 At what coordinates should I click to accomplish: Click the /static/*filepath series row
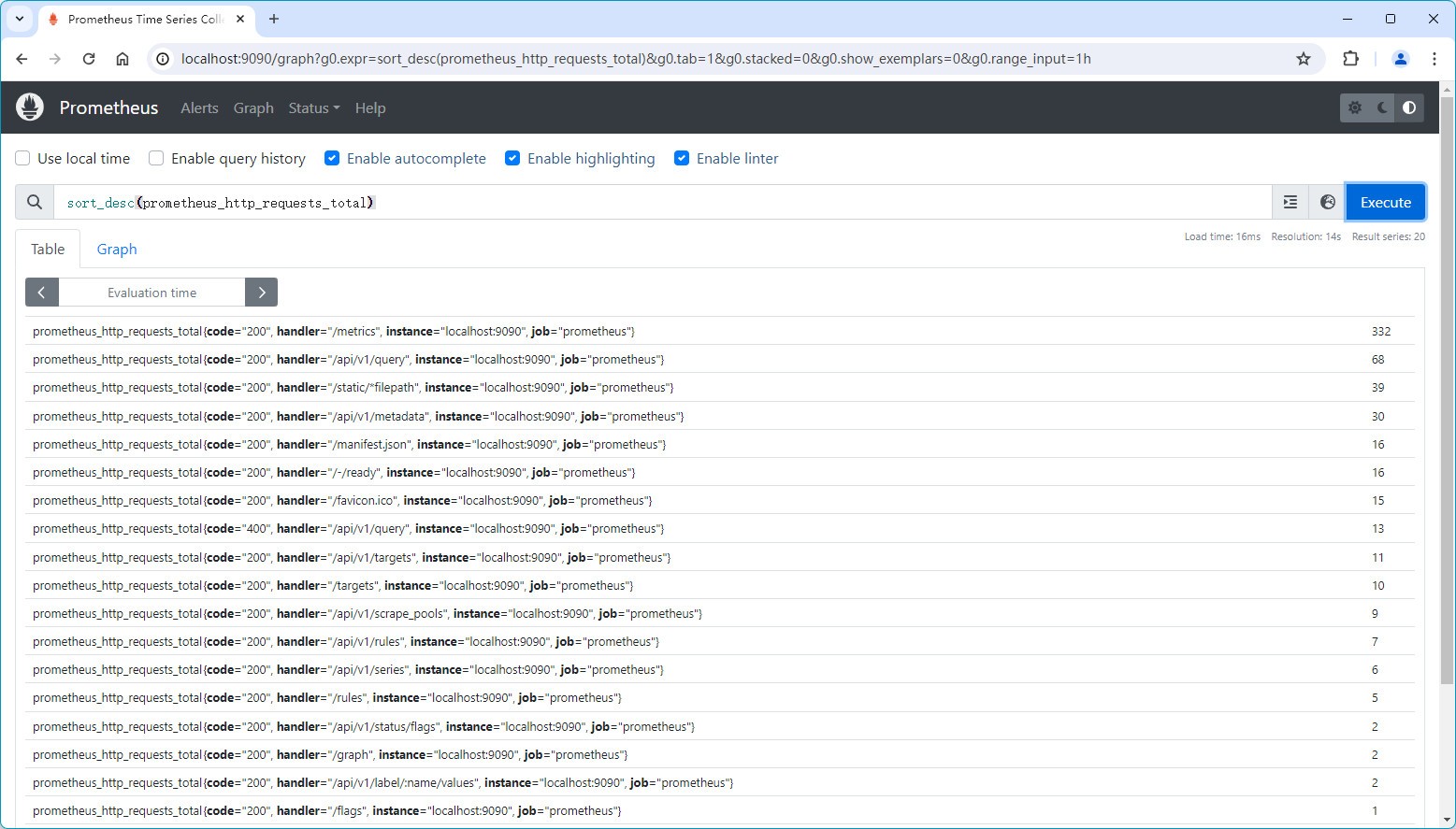click(x=719, y=387)
